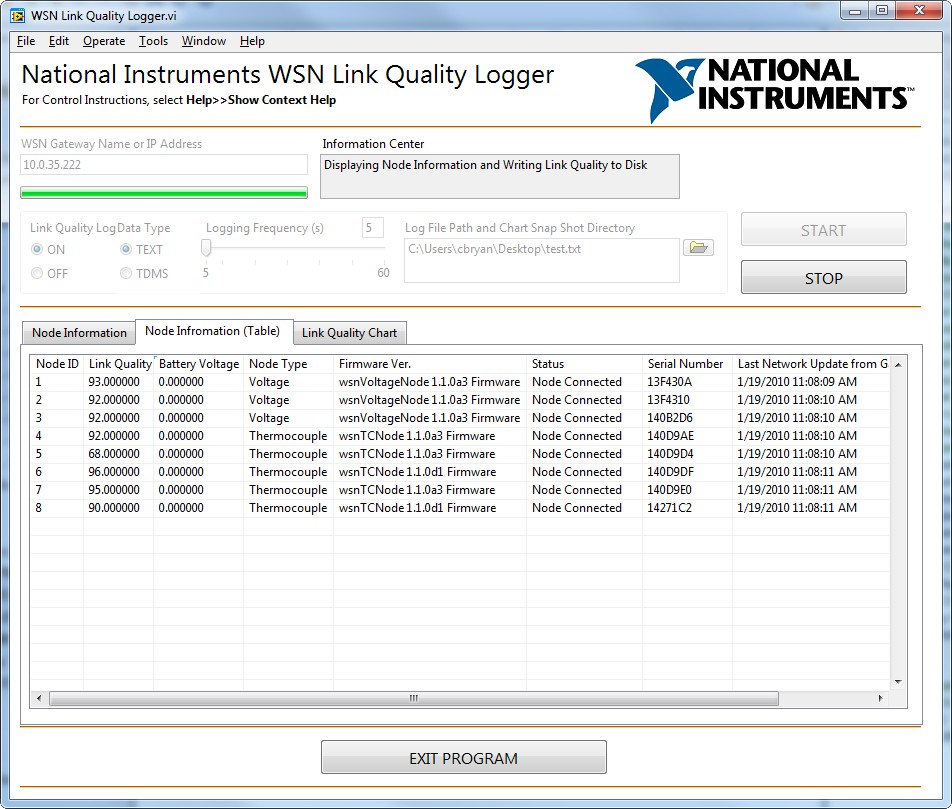The height and width of the screenshot is (809, 952).
Task: Click serial number 140D9E0
Action: click(x=669, y=490)
